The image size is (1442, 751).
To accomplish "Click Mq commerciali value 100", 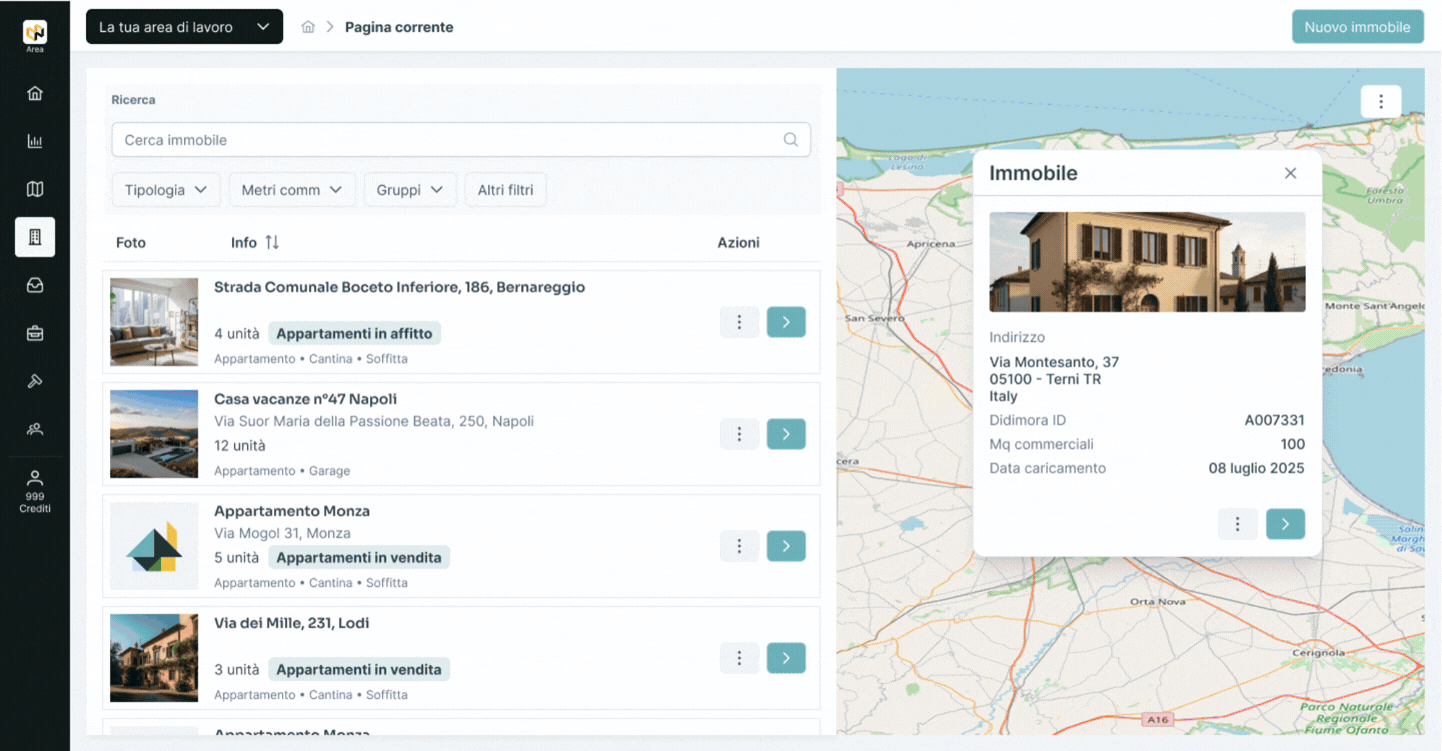I will [x=1293, y=444].
